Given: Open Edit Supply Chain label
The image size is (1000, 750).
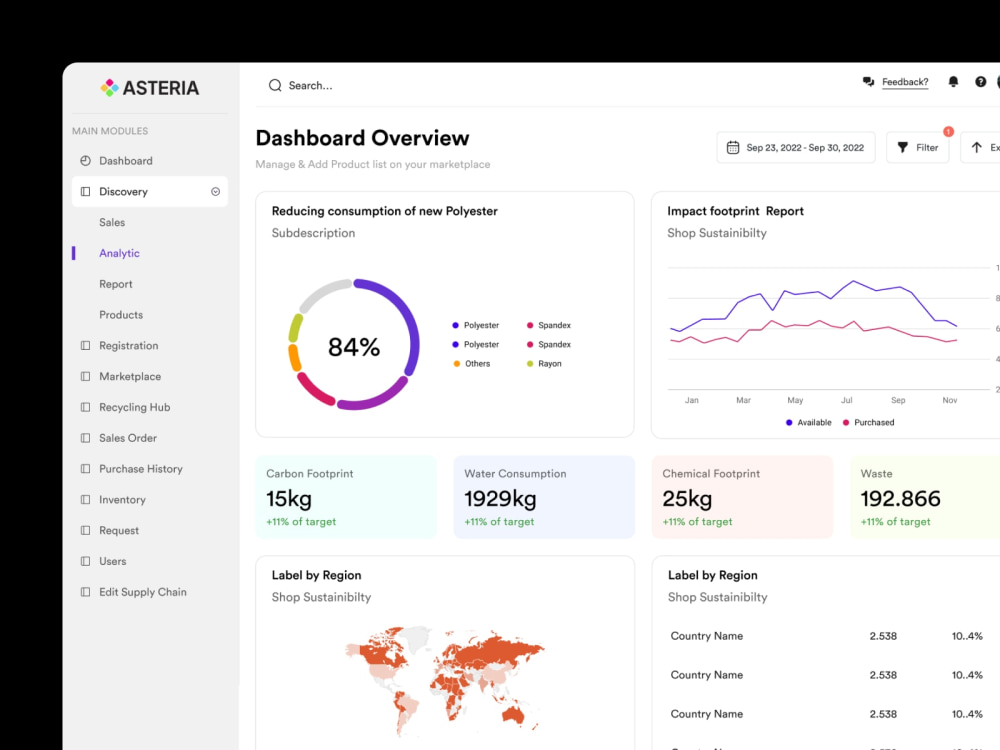Looking at the screenshot, I should click(143, 592).
